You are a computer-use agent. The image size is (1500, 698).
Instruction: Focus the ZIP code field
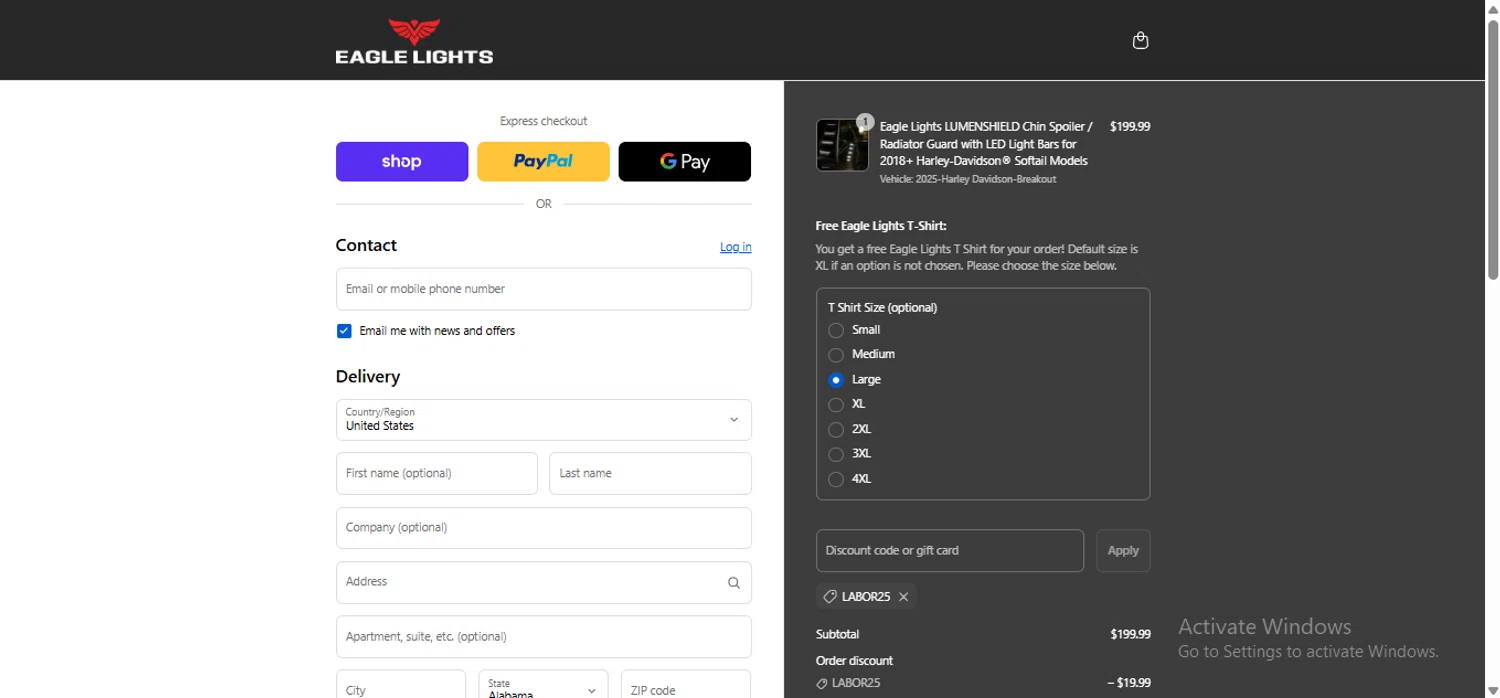click(x=686, y=685)
